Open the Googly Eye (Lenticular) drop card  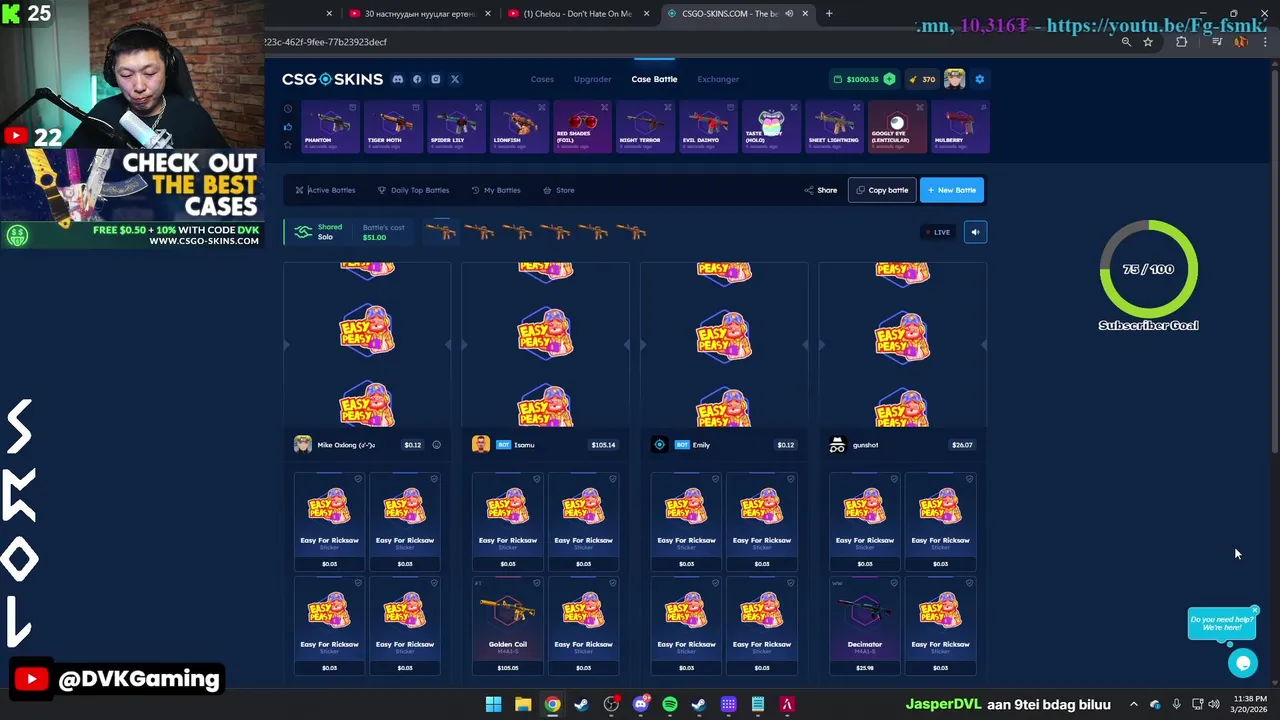click(897, 126)
